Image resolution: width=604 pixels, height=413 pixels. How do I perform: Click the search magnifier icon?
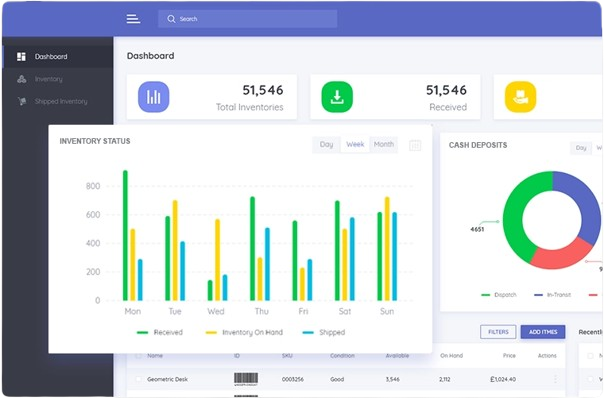pyautogui.click(x=171, y=19)
